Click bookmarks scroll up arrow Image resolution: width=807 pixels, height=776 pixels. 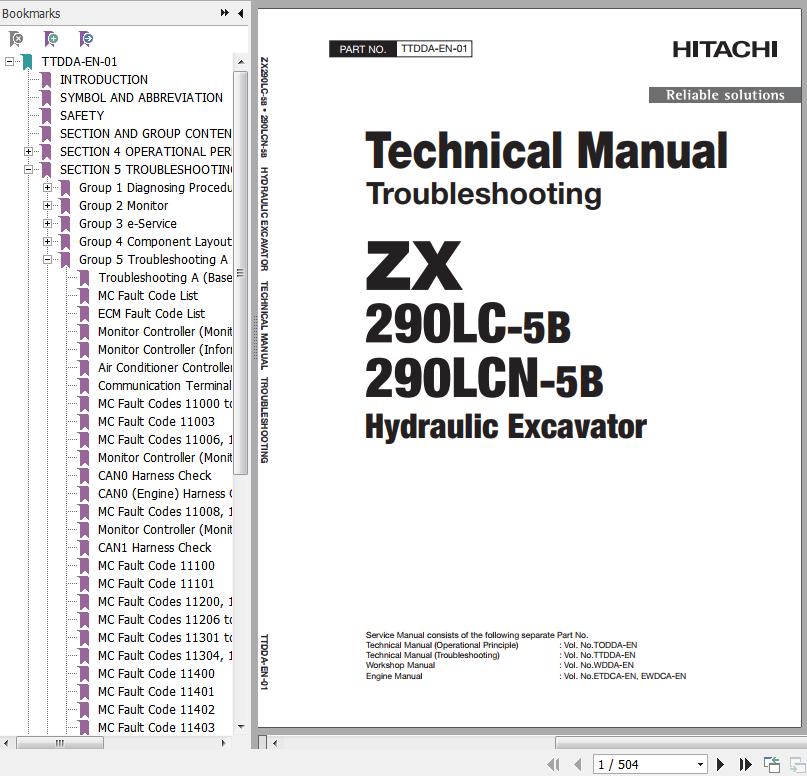[x=240, y=62]
